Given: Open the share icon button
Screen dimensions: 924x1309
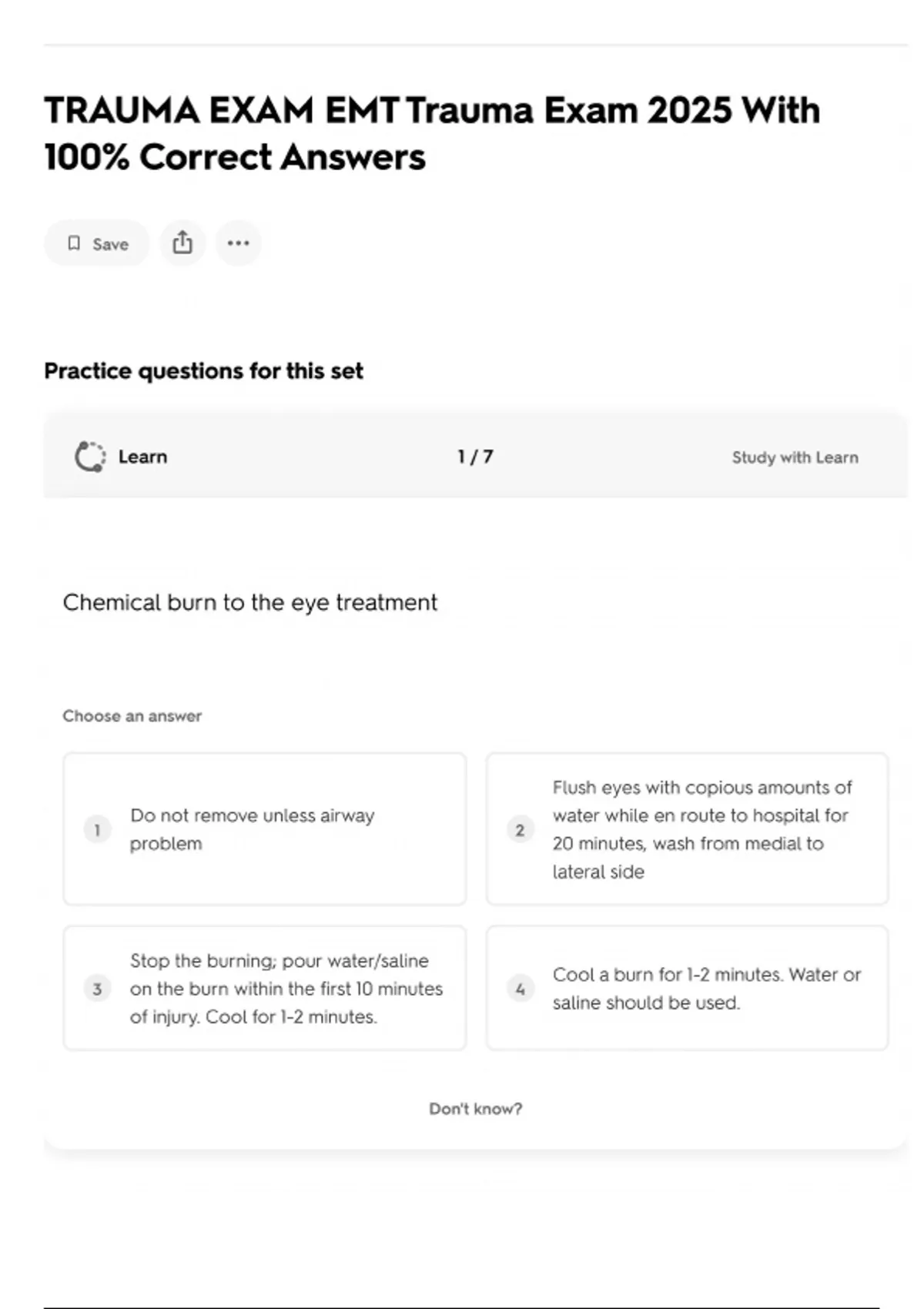Looking at the screenshot, I should 182,243.
